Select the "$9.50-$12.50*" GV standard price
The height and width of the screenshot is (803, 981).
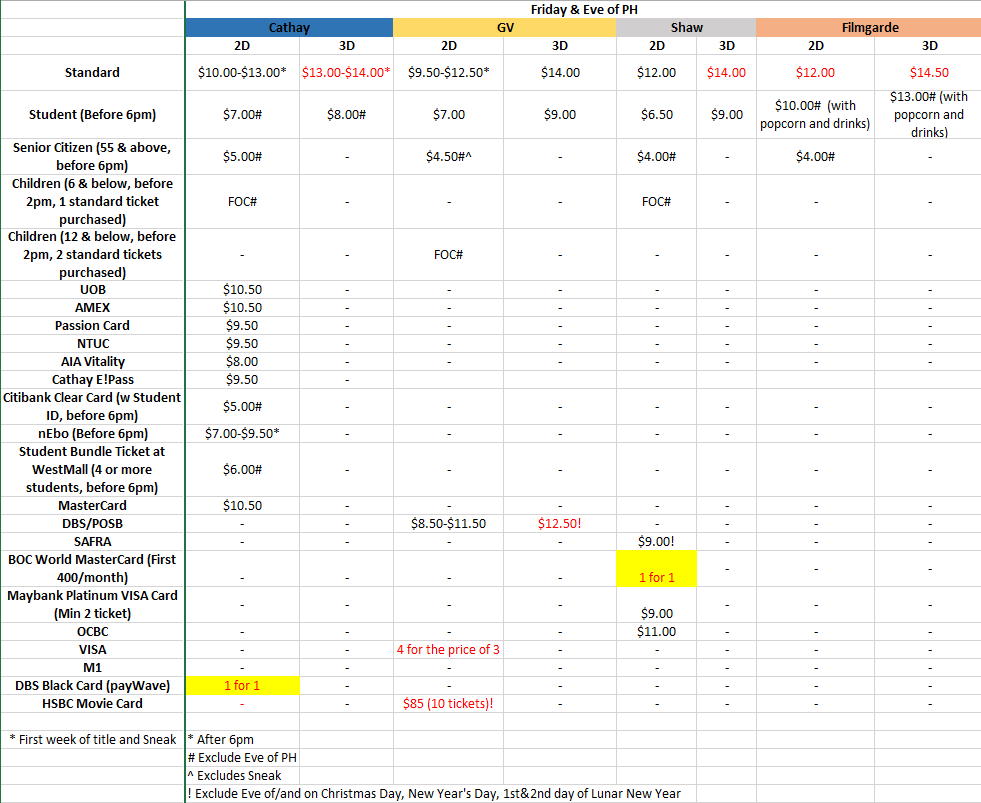coord(449,73)
